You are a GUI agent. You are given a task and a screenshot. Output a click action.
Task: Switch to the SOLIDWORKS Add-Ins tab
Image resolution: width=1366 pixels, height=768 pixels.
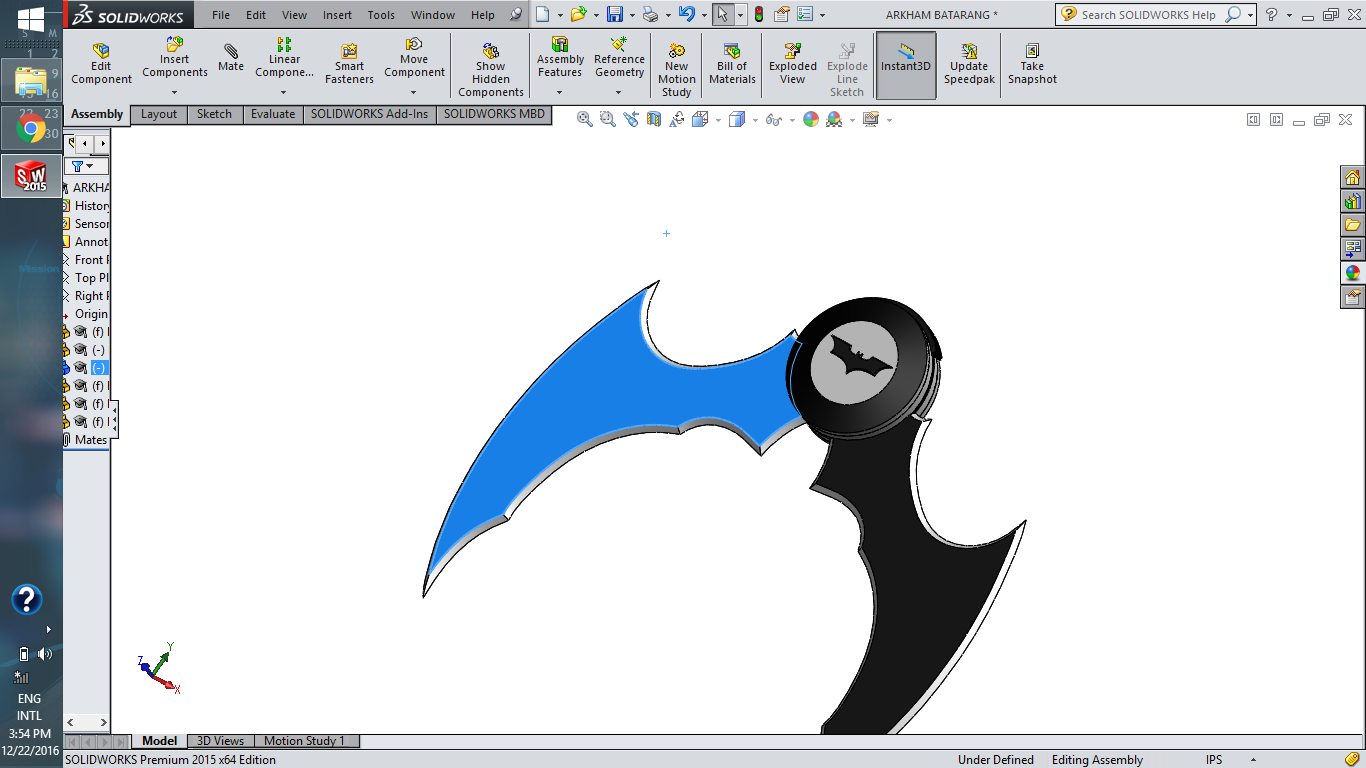click(369, 114)
